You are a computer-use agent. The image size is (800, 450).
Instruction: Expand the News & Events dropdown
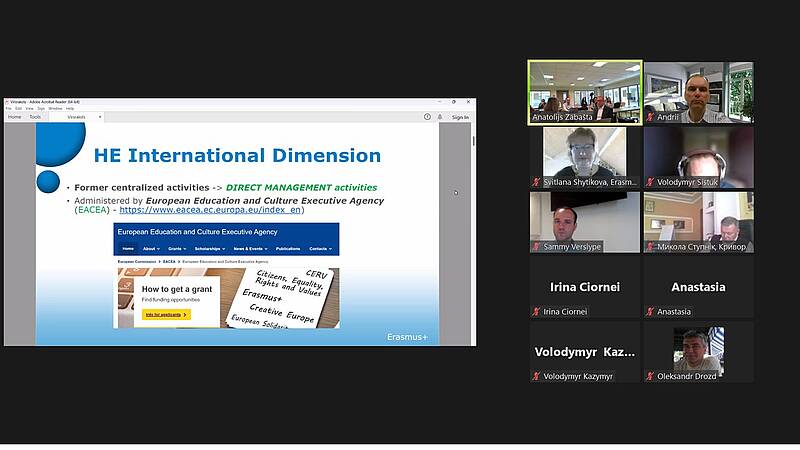point(250,248)
